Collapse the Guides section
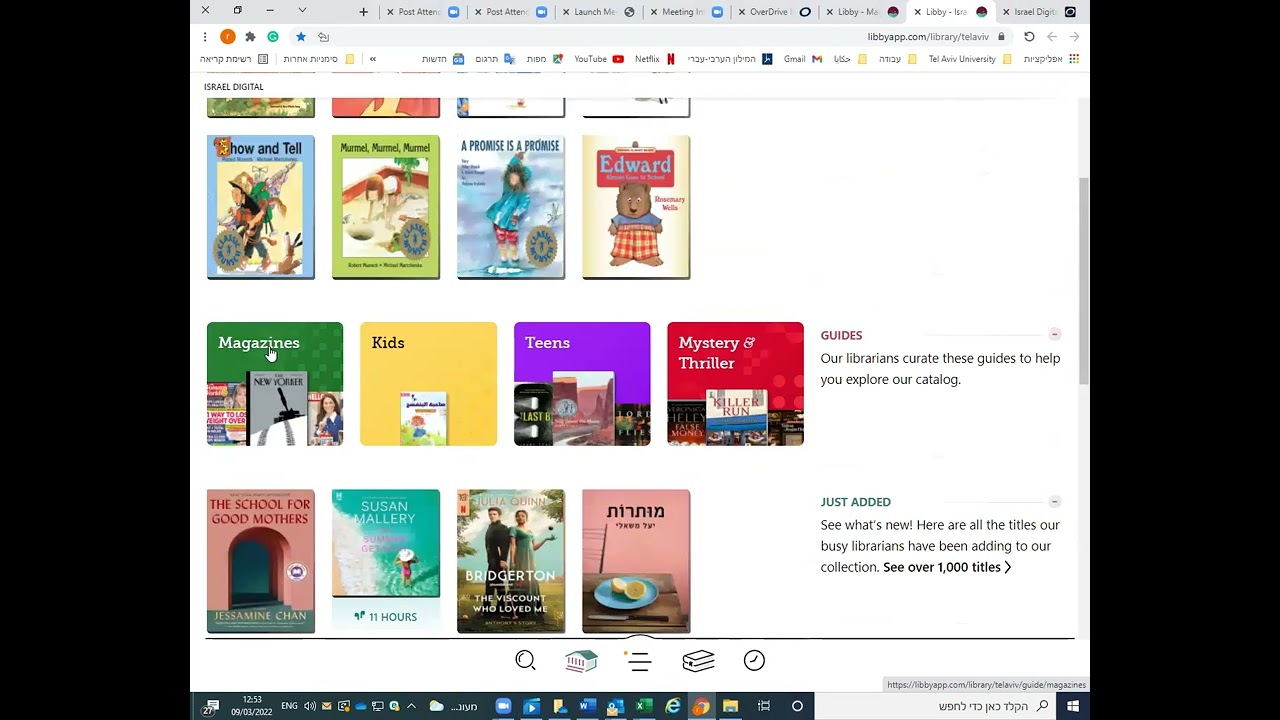 click(x=1054, y=334)
